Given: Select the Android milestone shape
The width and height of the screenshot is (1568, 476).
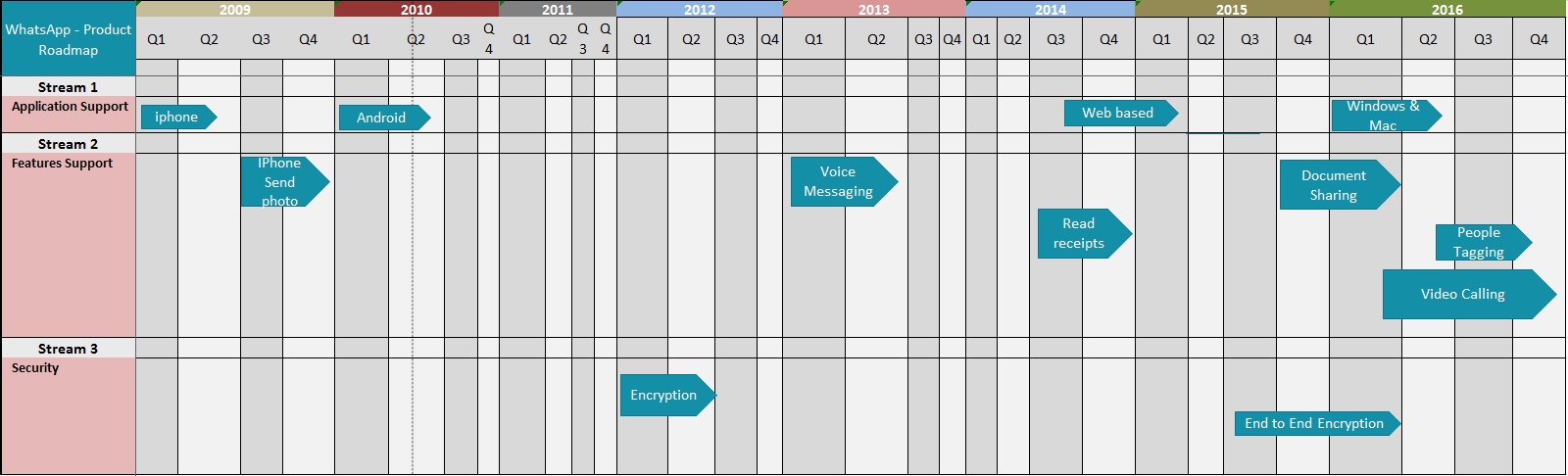Looking at the screenshot, I should click(382, 118).
